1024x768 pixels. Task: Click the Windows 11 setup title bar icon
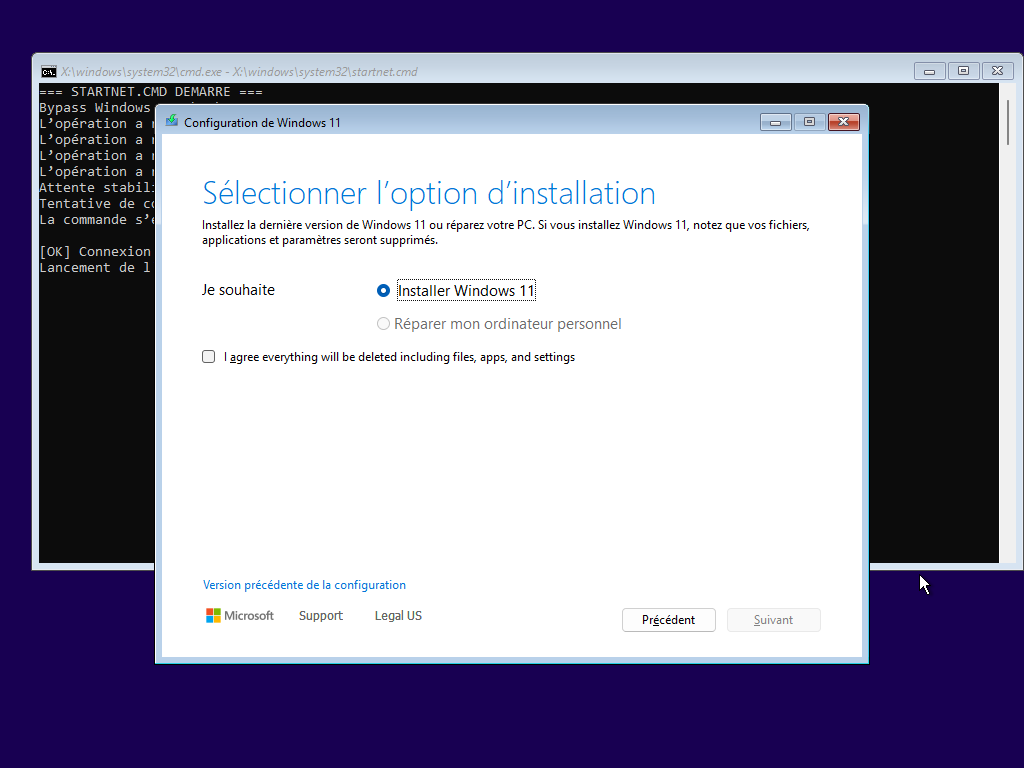(172, 122)
